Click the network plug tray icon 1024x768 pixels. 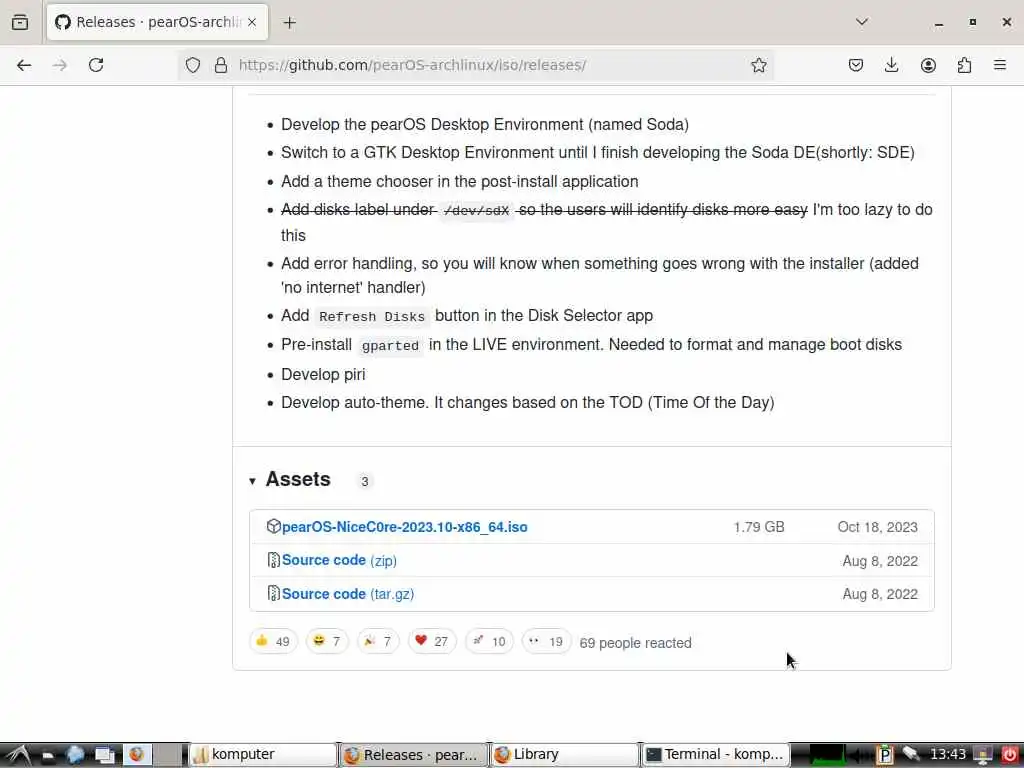910,755
